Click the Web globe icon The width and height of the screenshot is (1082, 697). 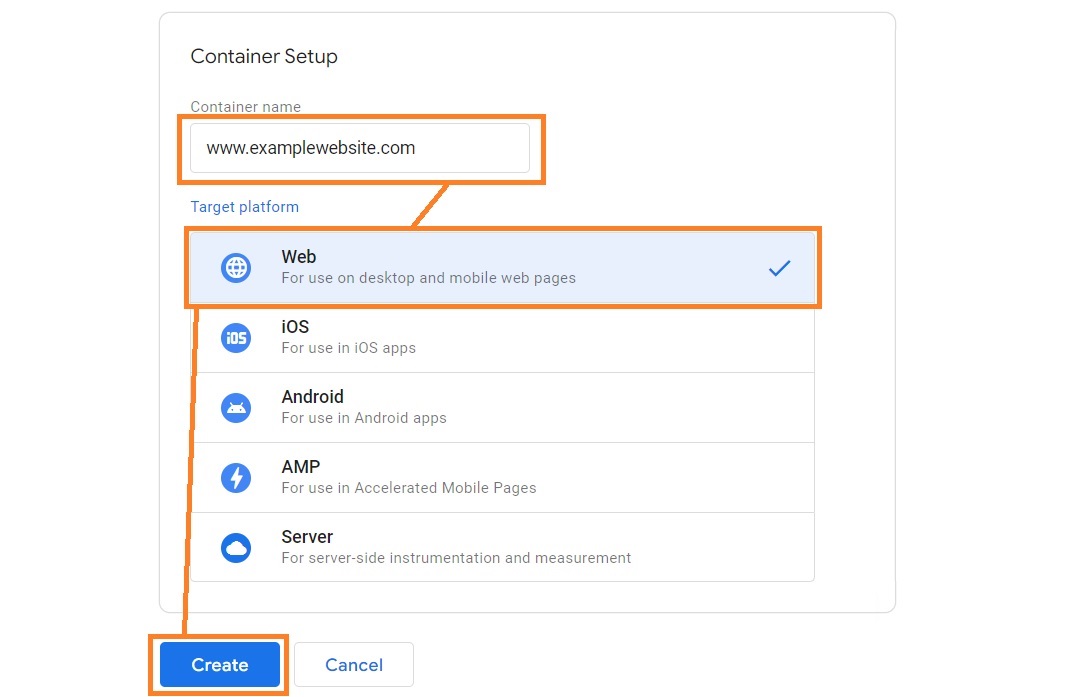(x=235, y=267)
